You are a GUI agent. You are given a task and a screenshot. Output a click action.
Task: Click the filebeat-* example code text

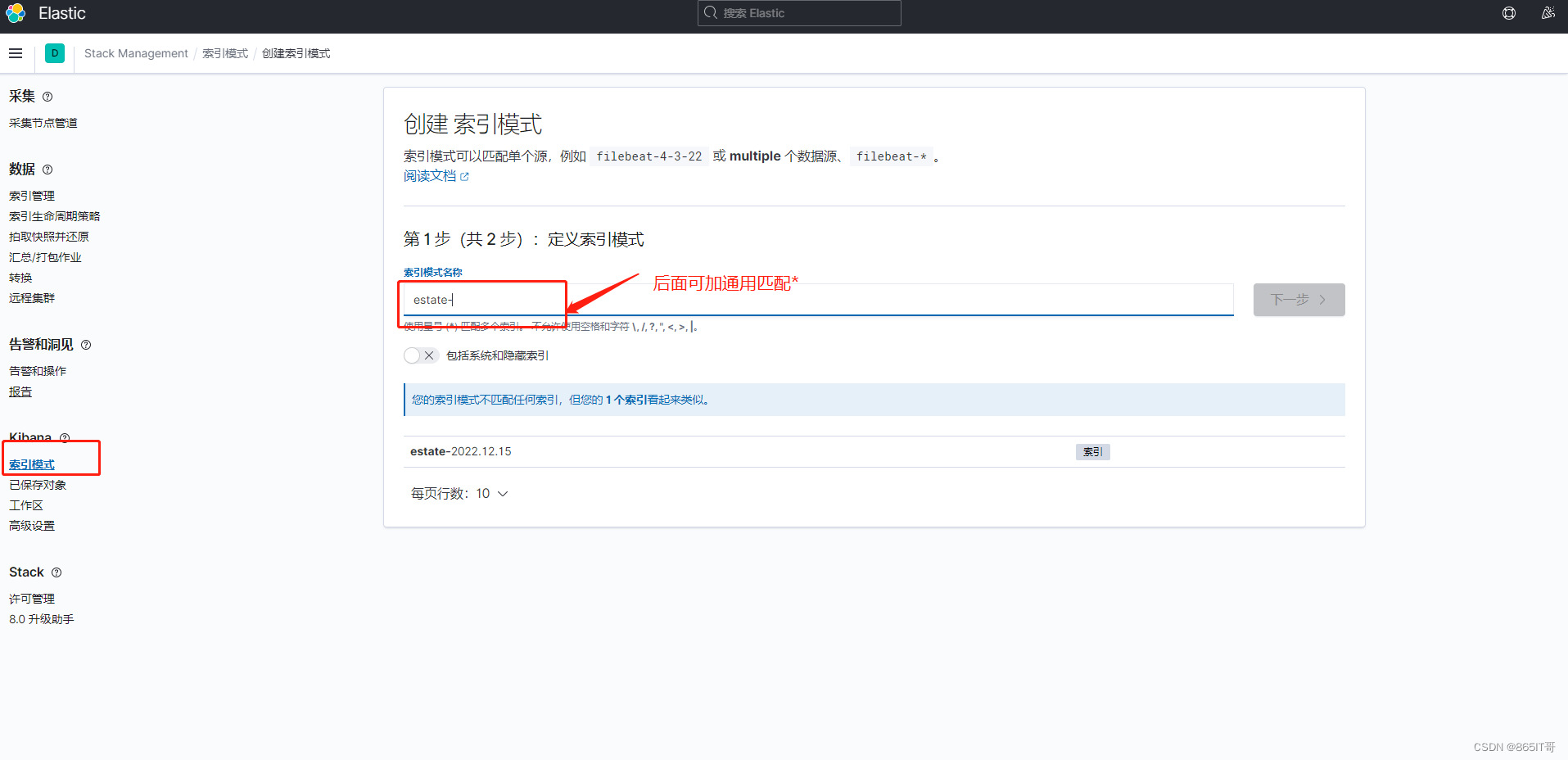(x=892, y=156)
